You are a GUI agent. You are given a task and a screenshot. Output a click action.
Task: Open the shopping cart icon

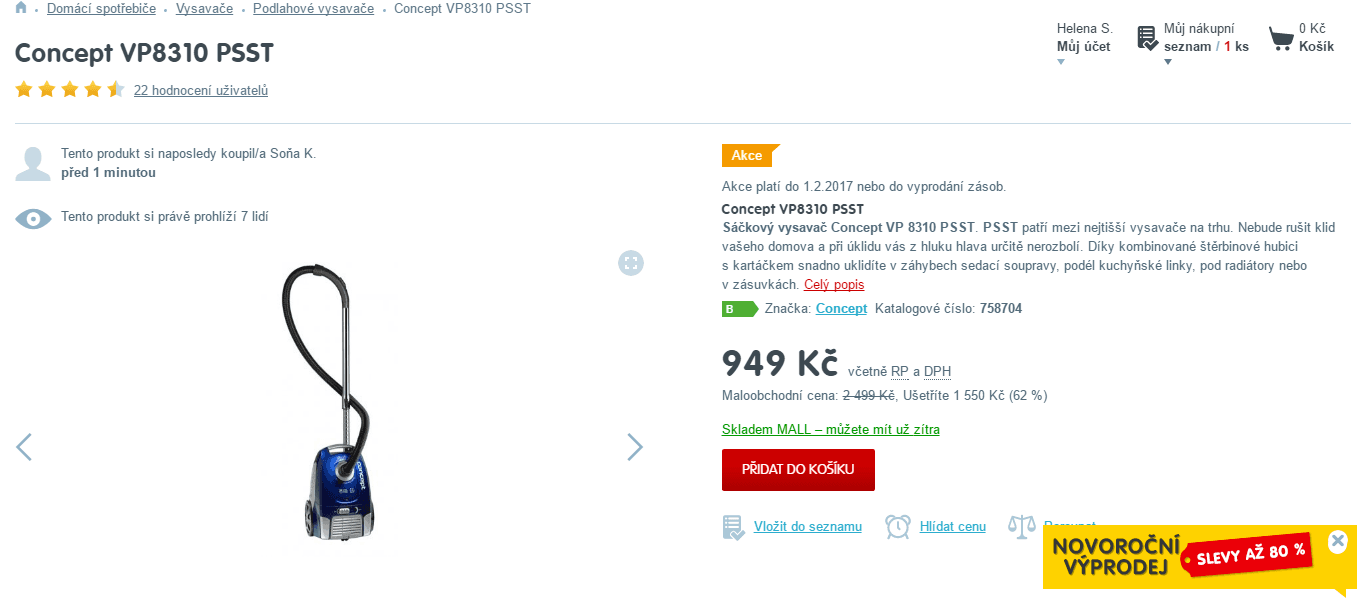tap(1281, 39)
